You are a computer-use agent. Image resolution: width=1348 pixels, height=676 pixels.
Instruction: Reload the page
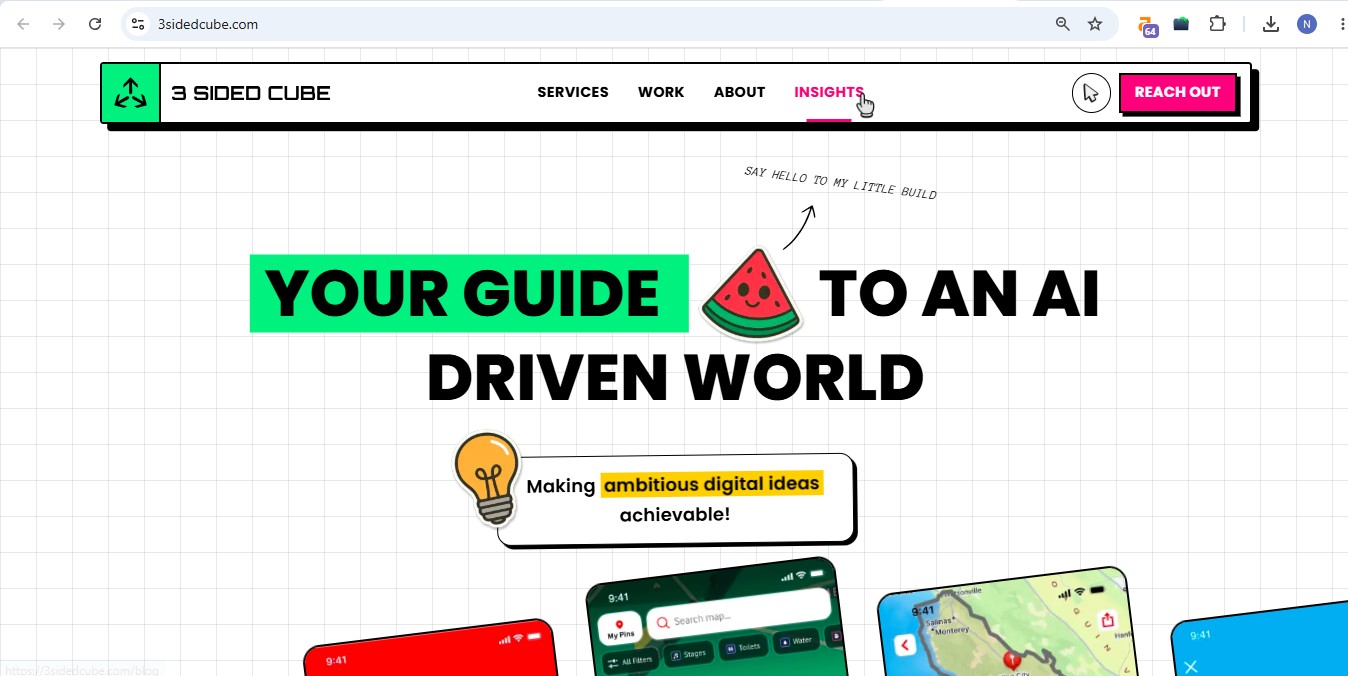(95, 24)
